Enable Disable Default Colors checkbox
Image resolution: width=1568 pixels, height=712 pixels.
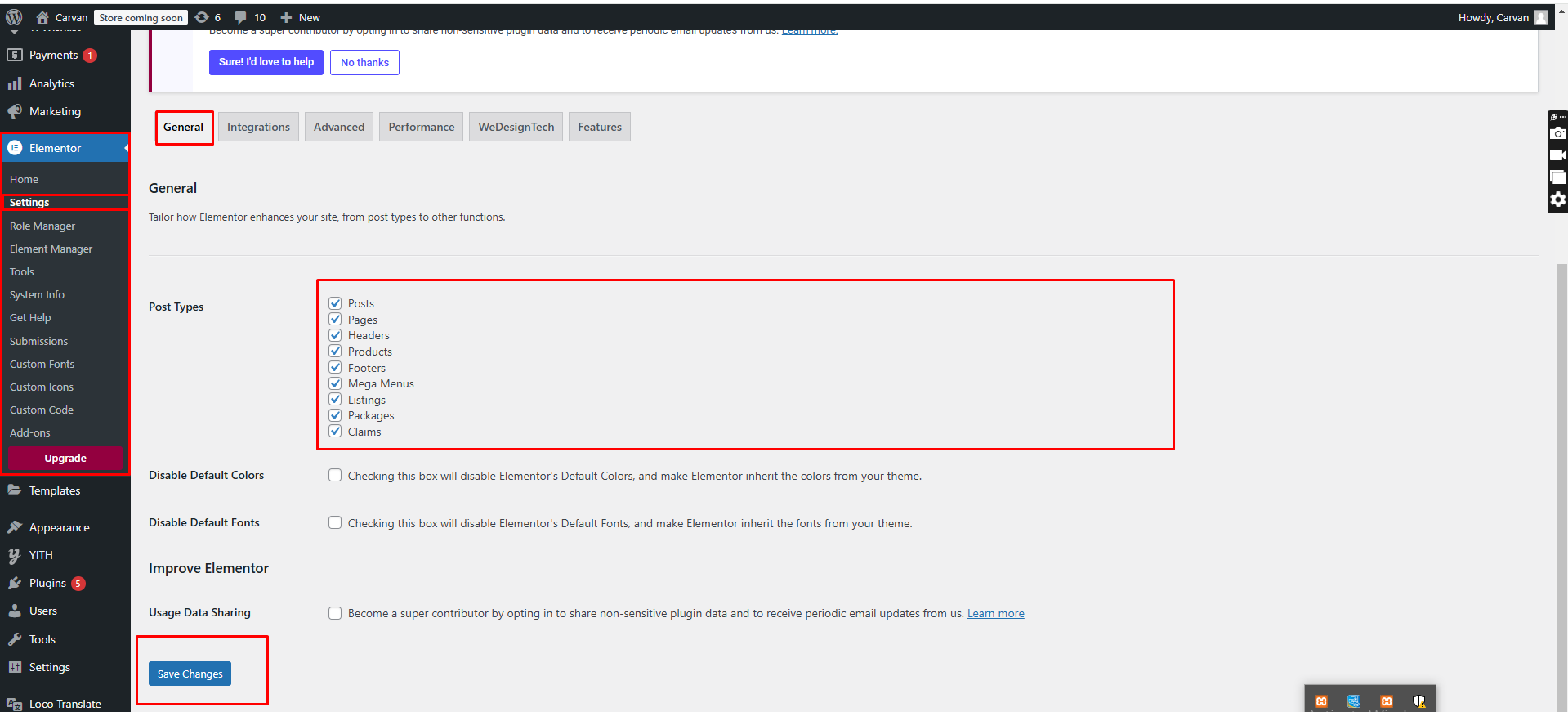335,475
